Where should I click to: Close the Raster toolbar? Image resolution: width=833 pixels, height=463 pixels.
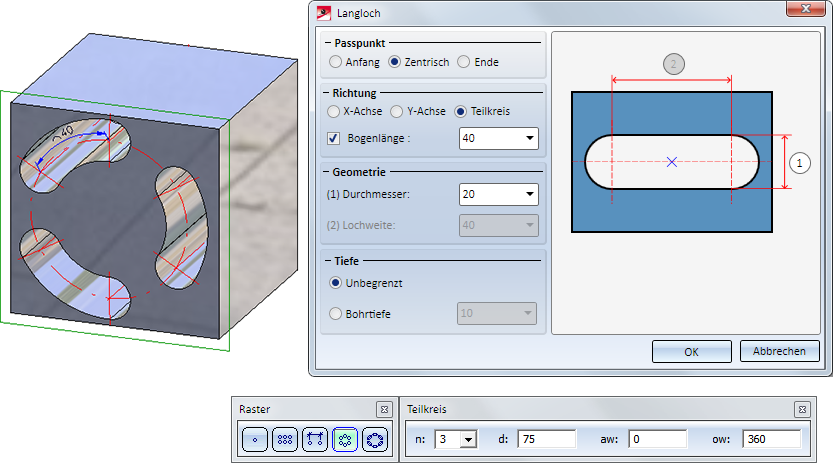384,409
